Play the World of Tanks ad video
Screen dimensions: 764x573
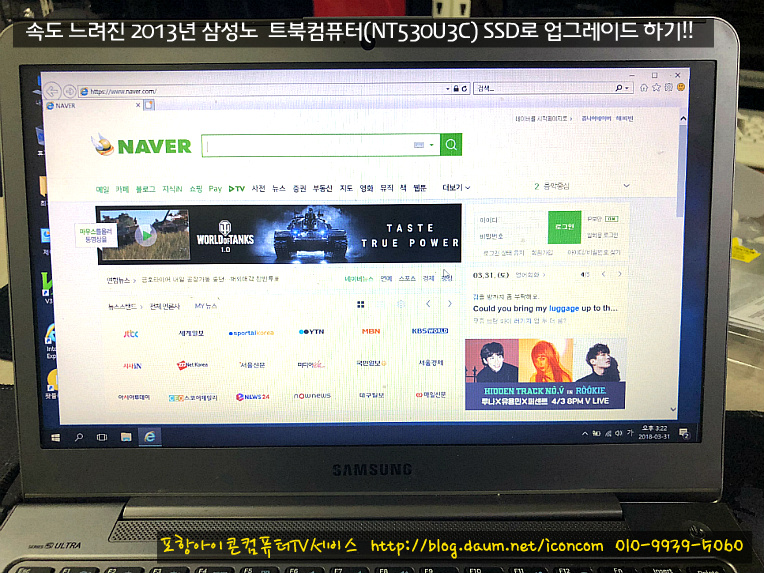tap(146, 235)
